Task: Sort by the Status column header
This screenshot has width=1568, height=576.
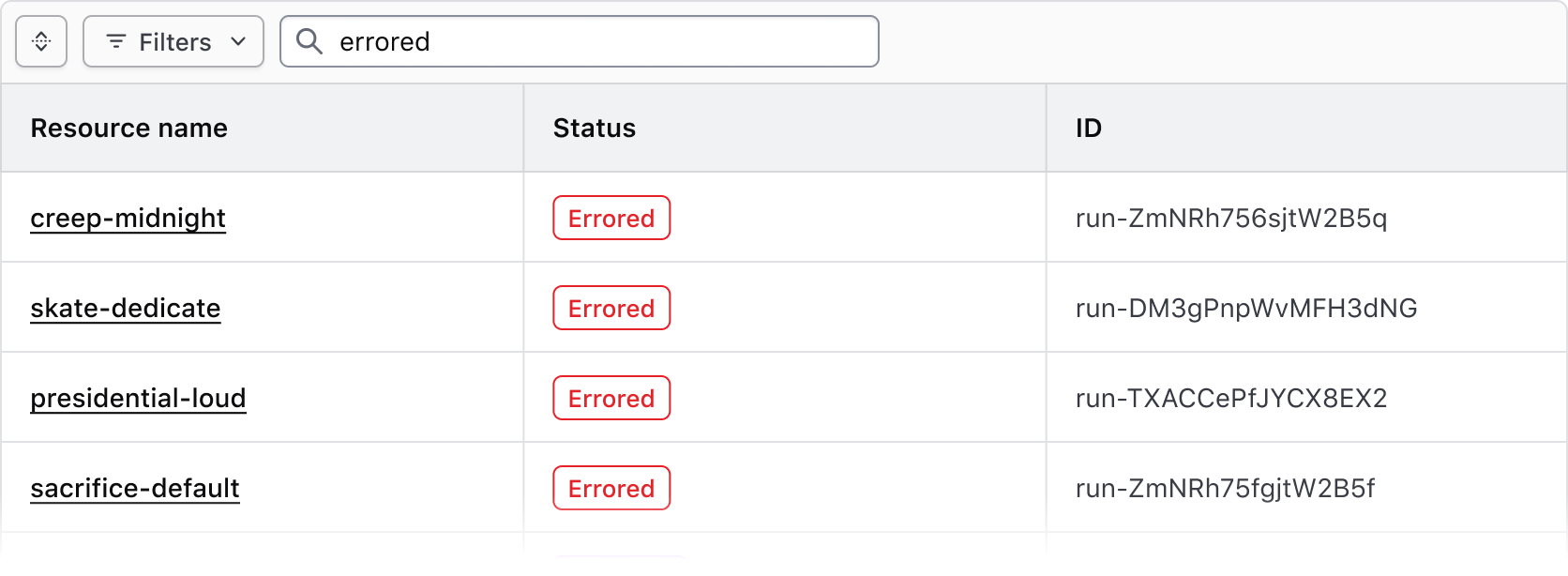Action: [x=594, y=128]
